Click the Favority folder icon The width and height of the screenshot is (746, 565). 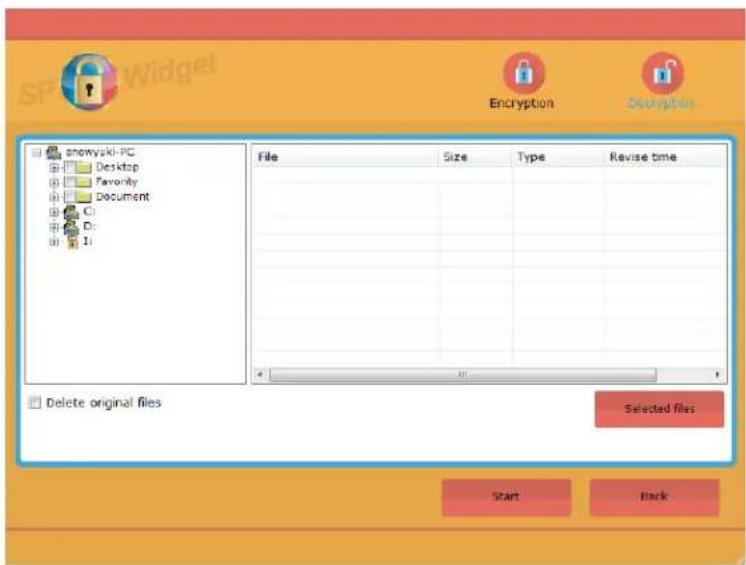click(84, 182)
